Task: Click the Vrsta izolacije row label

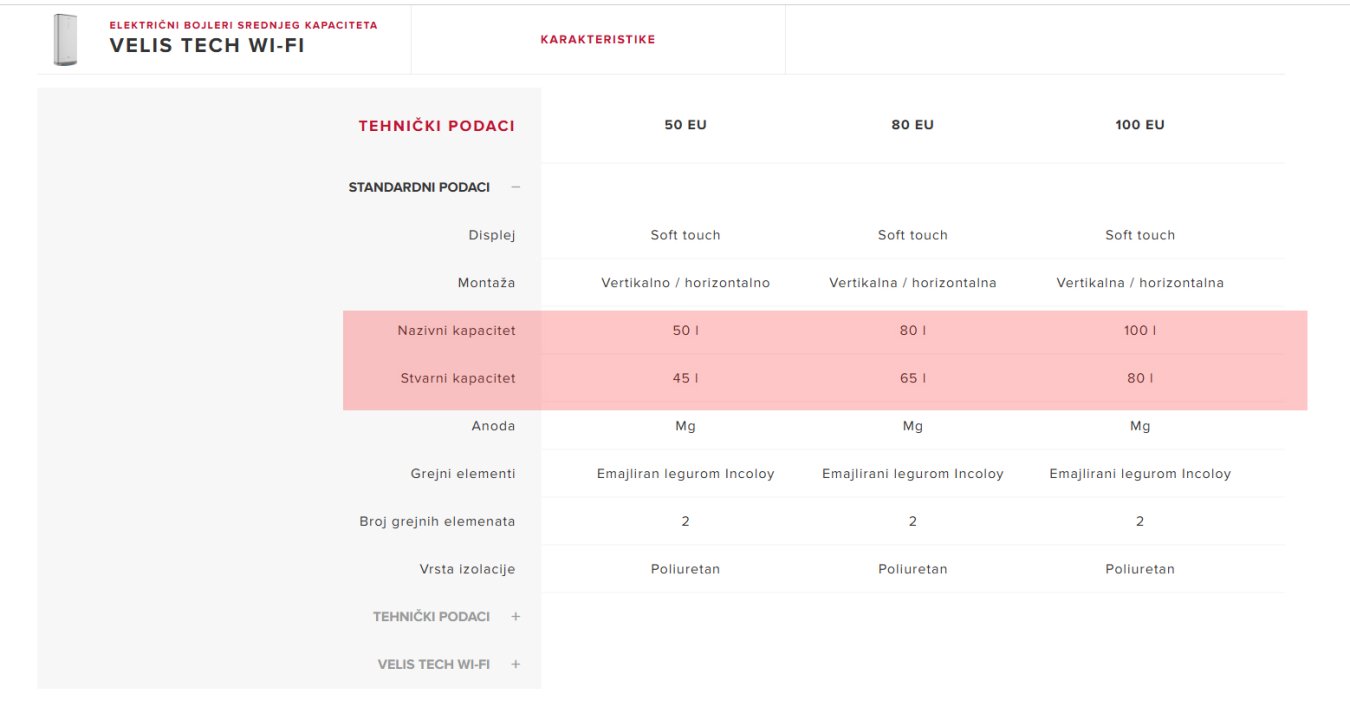Action: click(467, 569)
